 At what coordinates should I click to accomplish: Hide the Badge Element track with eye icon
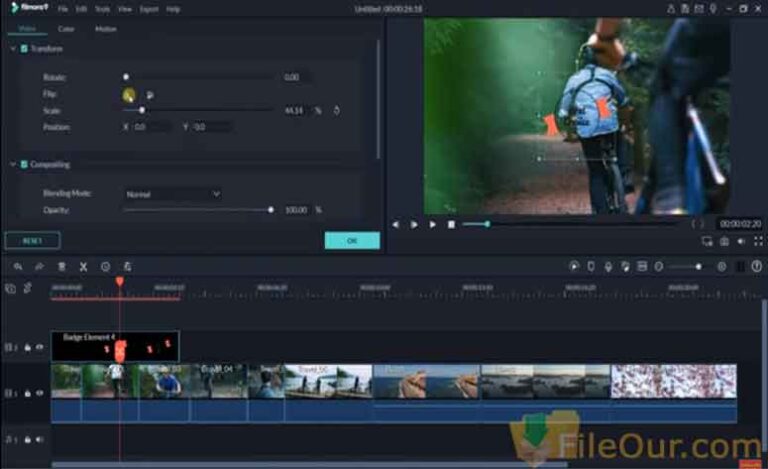coord(40,347)
